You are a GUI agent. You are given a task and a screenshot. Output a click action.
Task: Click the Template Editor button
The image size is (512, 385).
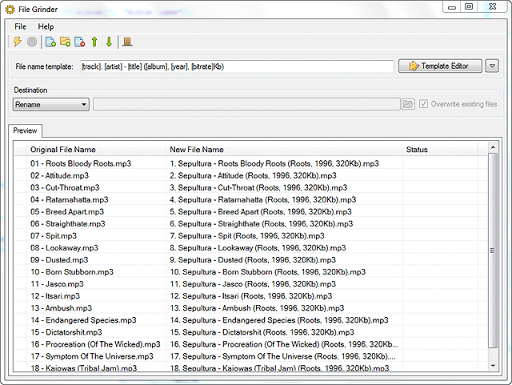click(440, 66)
